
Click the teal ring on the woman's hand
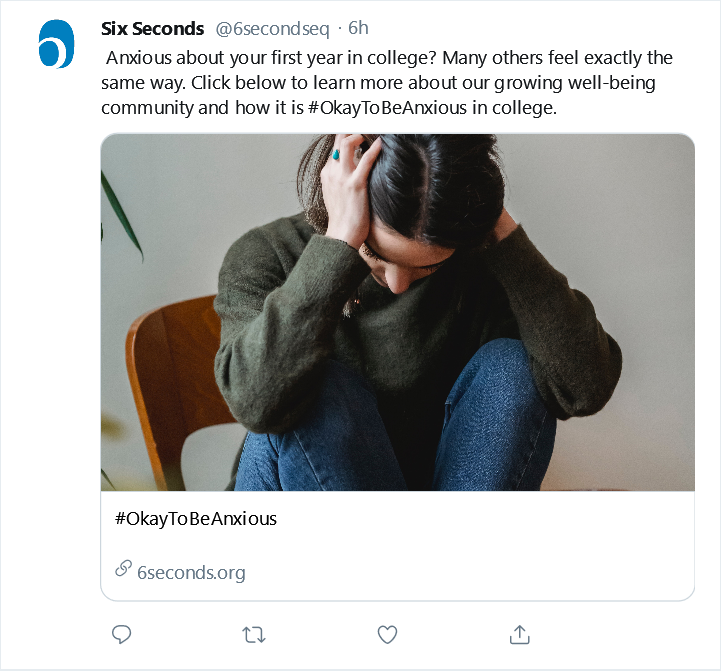[336, 154]
